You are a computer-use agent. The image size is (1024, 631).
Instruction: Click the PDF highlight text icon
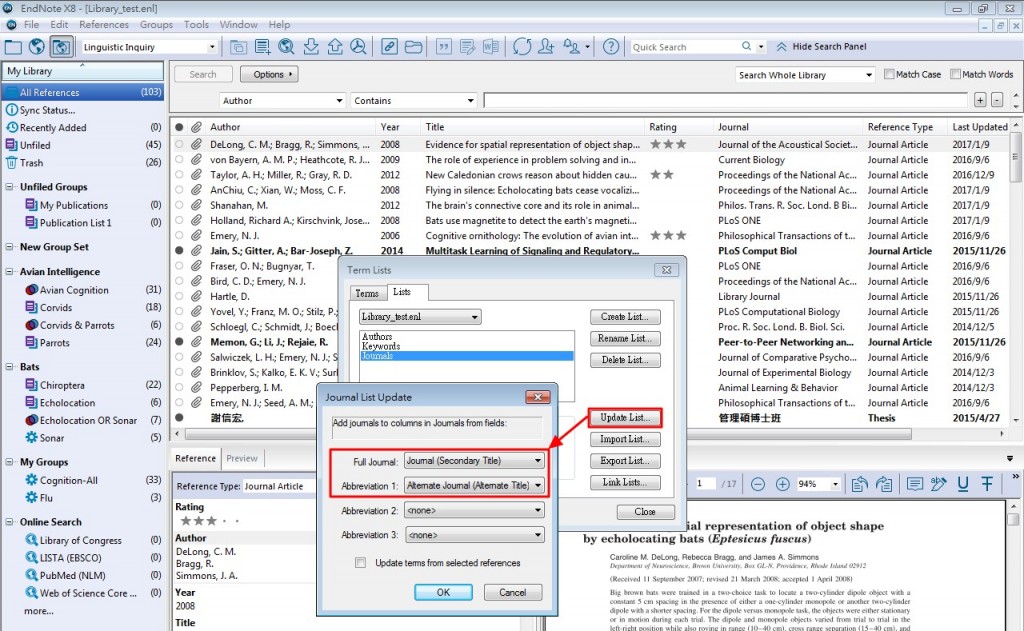938,484
